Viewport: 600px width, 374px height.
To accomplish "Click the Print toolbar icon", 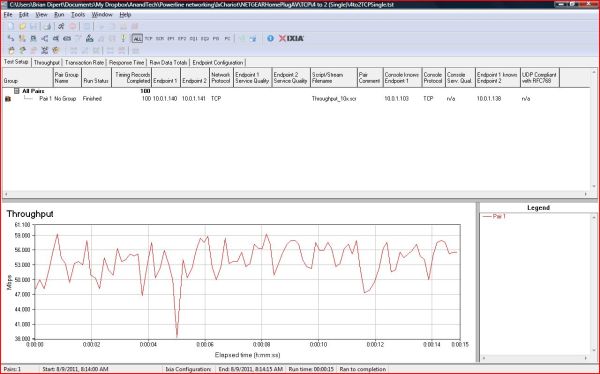I will pos(47,26).
